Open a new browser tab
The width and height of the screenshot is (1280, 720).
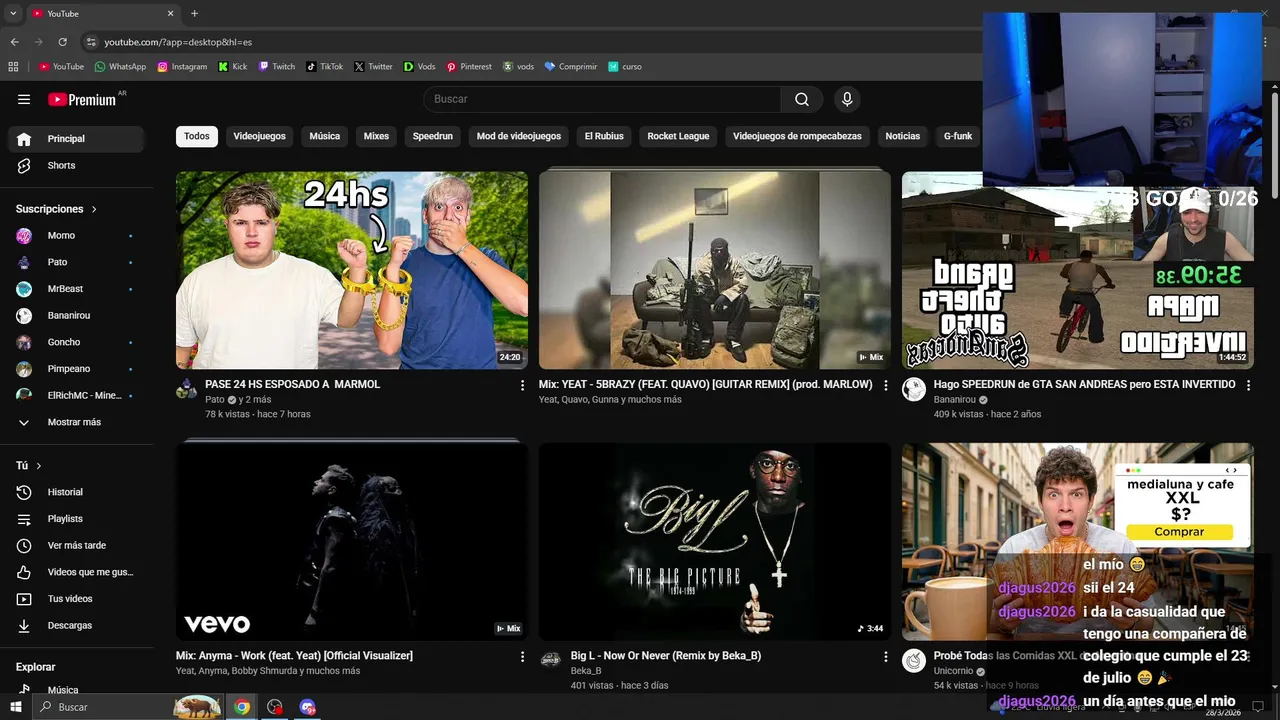(194, 14)
